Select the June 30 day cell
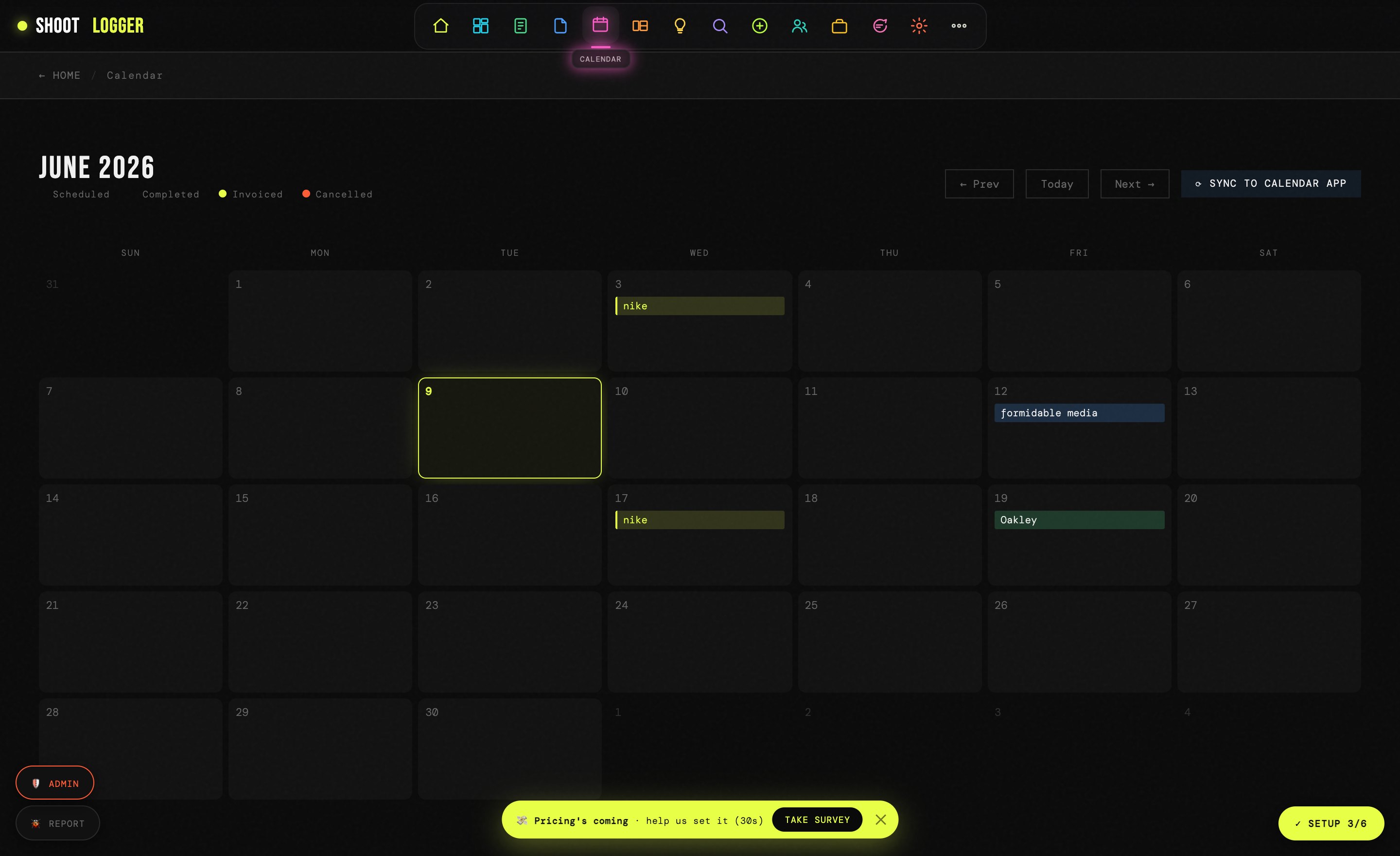This screenshot has height=856, width=1400. tap(509, 749)
